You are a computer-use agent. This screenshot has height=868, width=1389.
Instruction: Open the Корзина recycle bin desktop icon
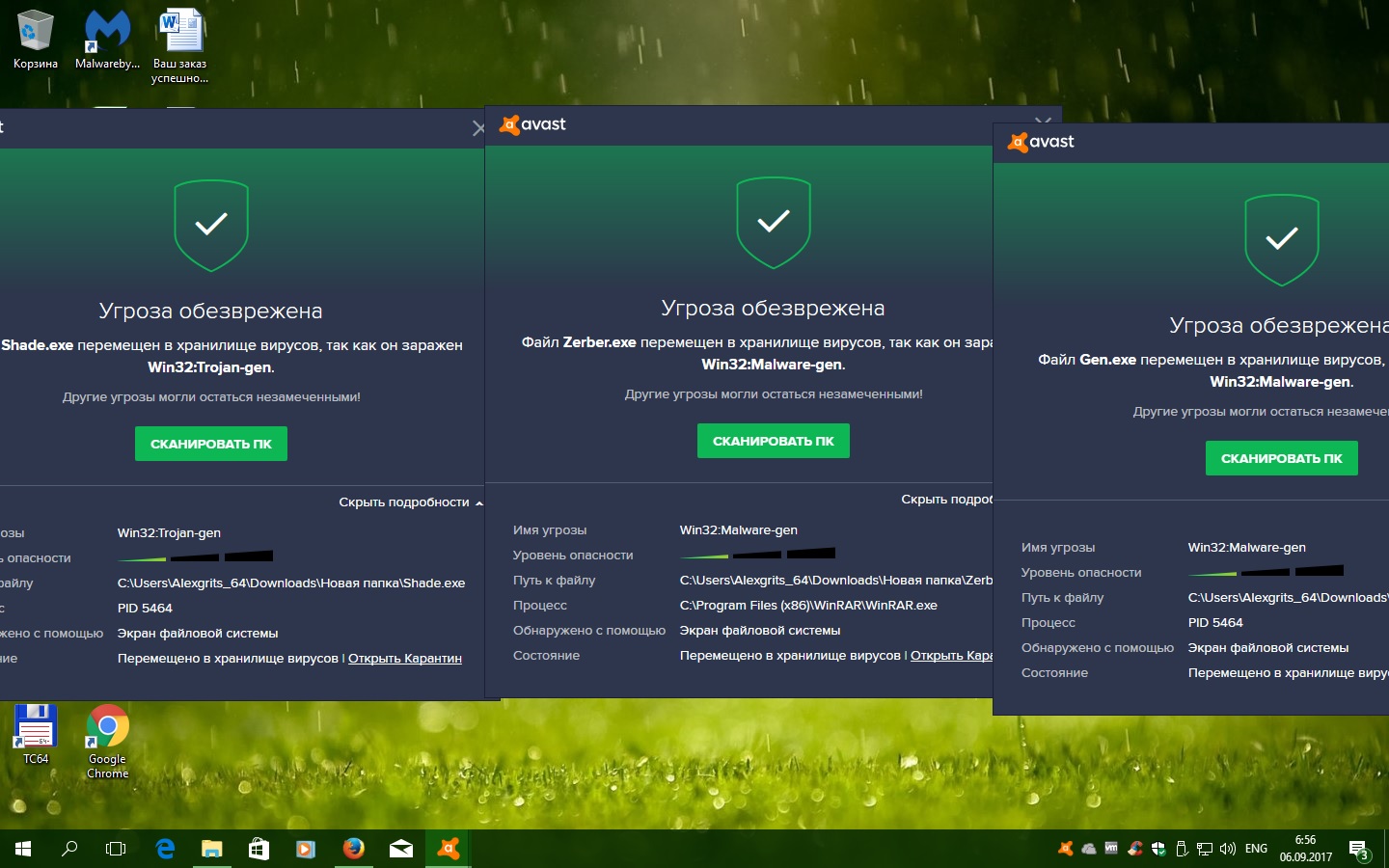(36, 41)
